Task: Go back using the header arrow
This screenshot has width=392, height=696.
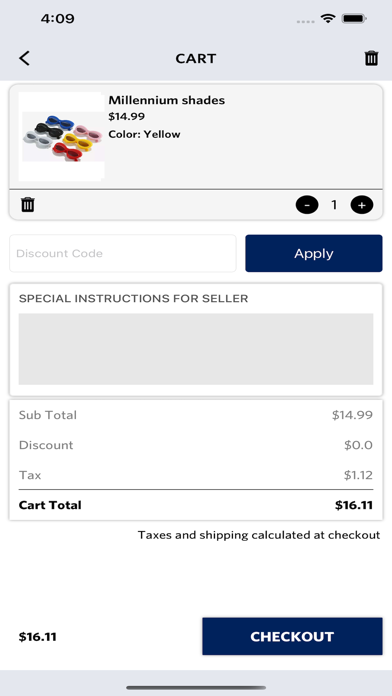Action: tap(24, 58)
